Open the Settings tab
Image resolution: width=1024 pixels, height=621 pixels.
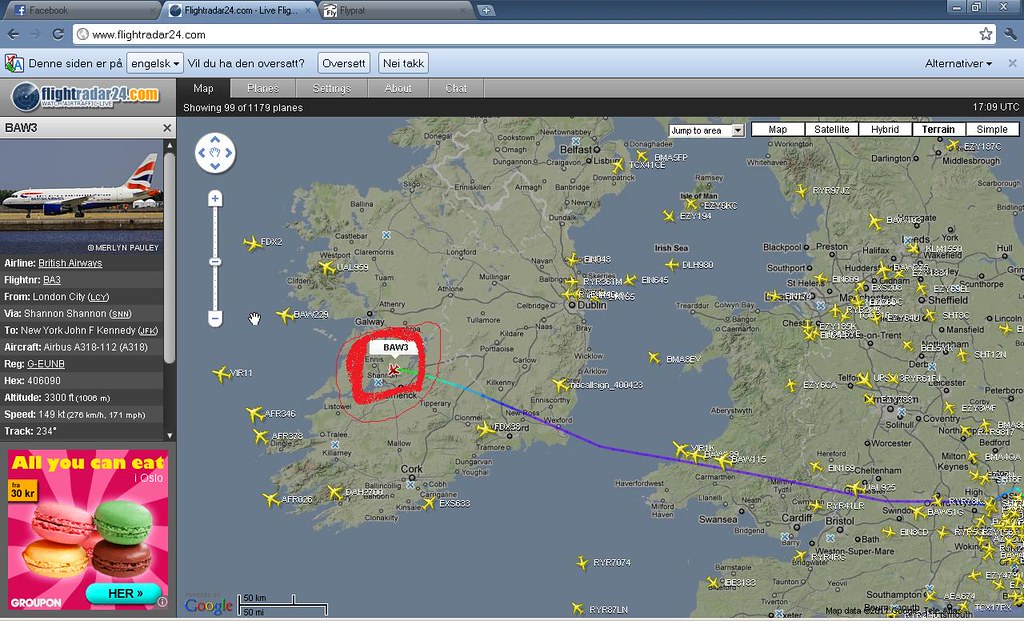332,88
